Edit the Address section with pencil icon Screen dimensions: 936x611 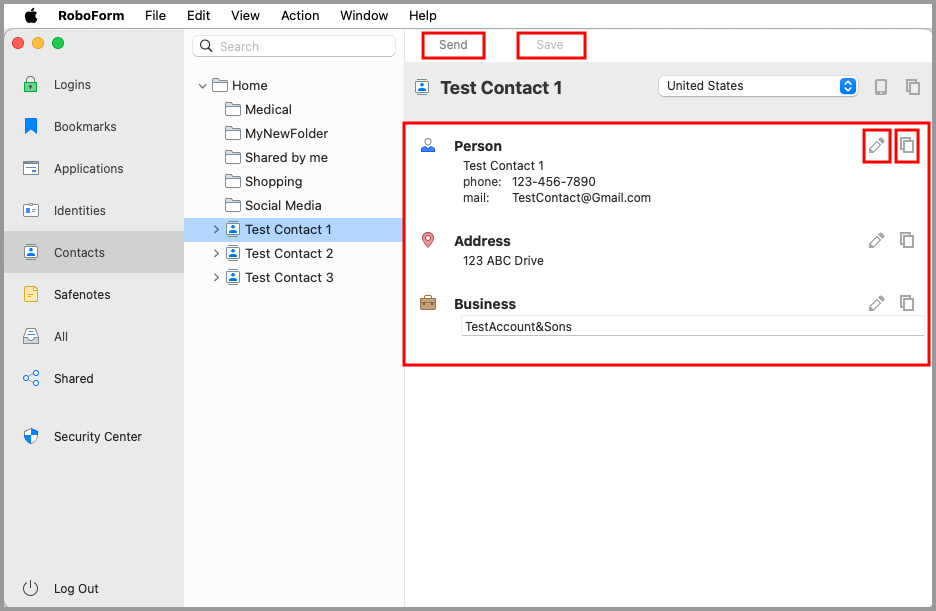[x=876, y=240]
